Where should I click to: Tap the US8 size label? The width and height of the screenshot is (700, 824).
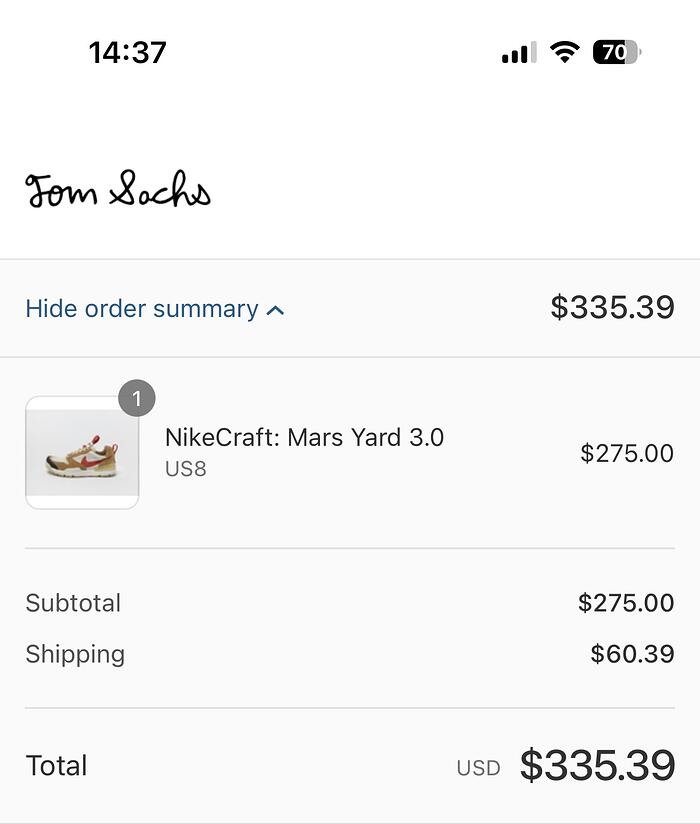[x=185, y=468]
